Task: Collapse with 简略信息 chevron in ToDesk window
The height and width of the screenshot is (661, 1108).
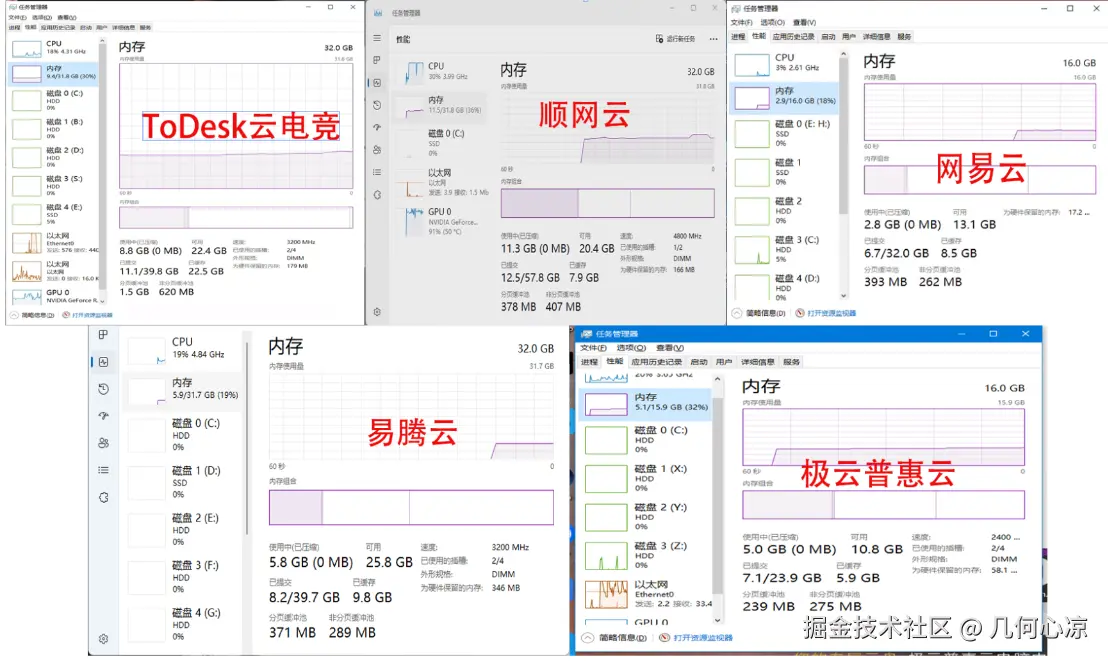Action: coord(13,315)
